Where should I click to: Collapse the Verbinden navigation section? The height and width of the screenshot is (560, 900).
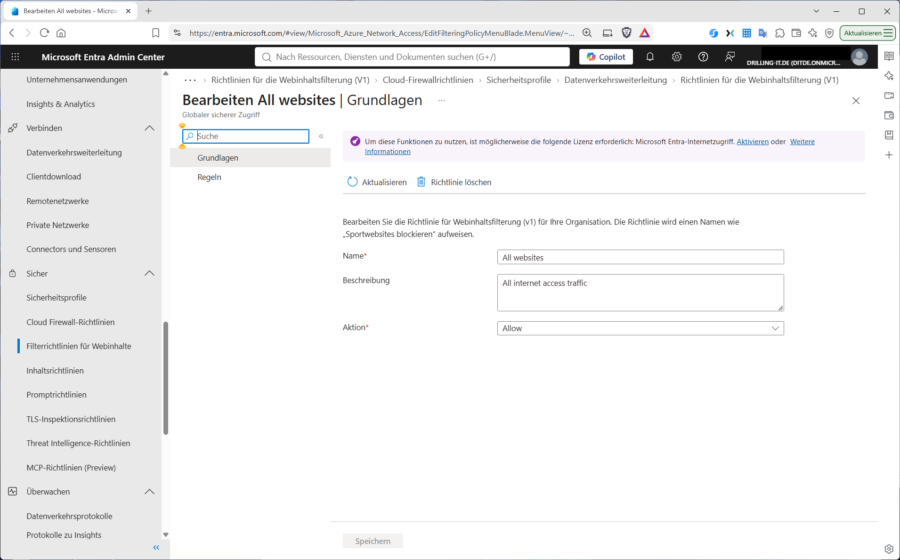click(149, 128)
